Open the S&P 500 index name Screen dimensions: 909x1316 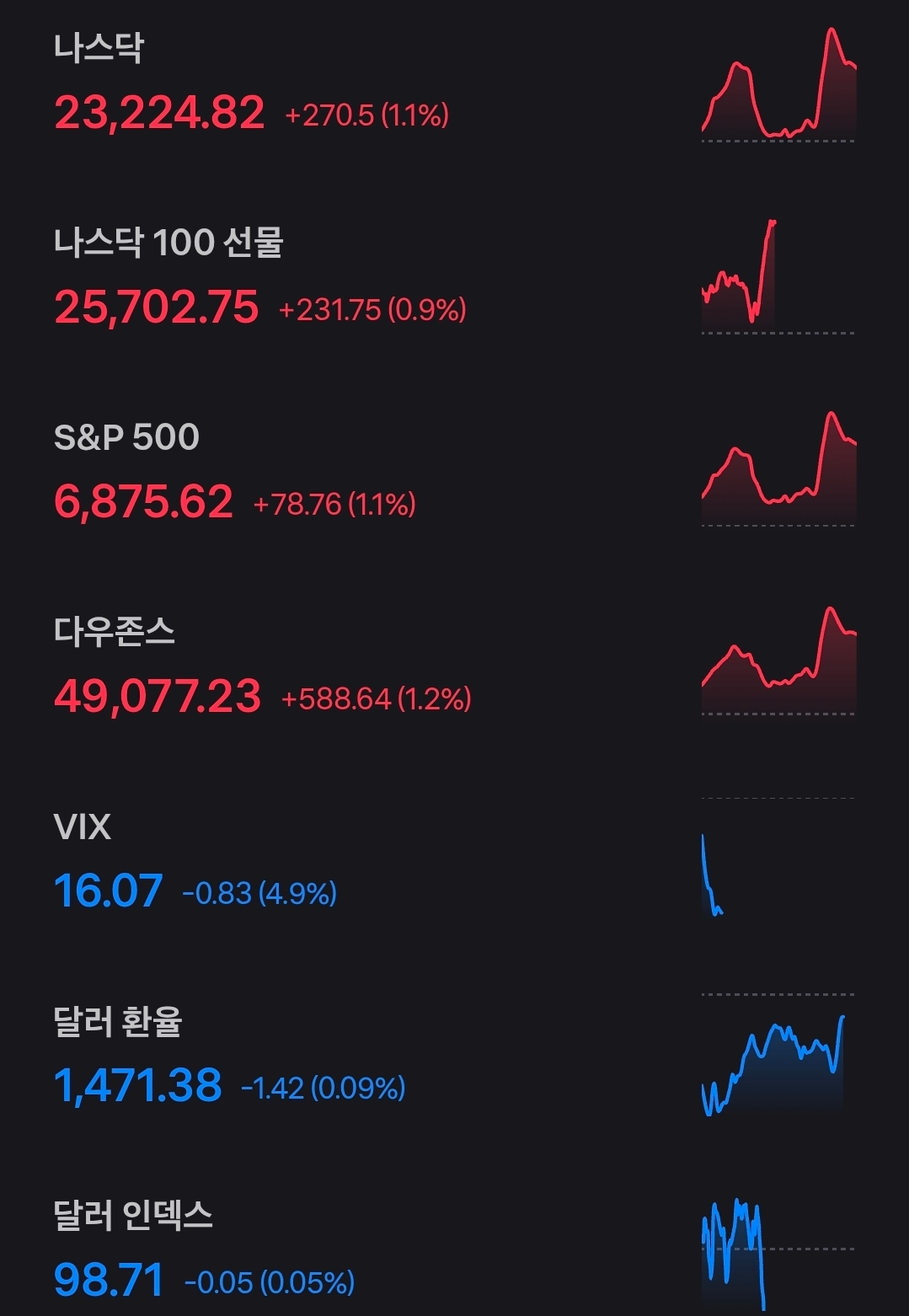(126, 437)
